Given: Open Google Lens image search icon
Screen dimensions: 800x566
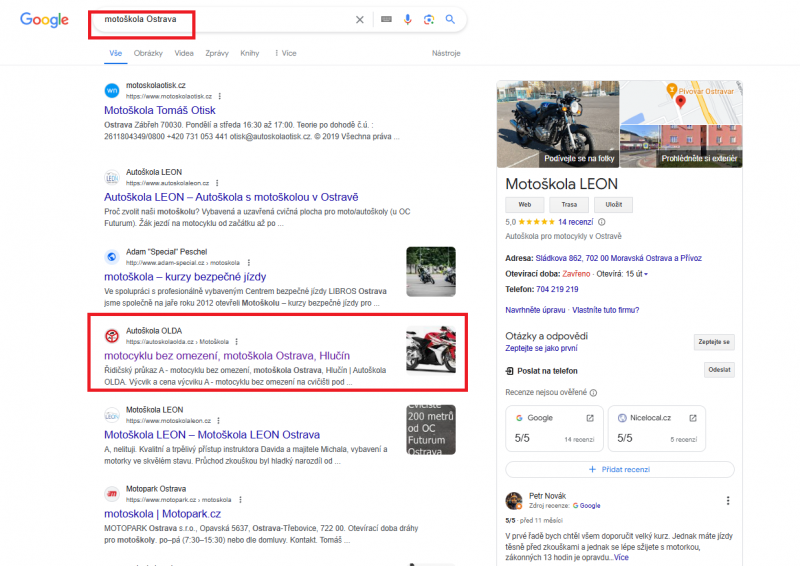Looking at the screenshot, I should point(429,19).
